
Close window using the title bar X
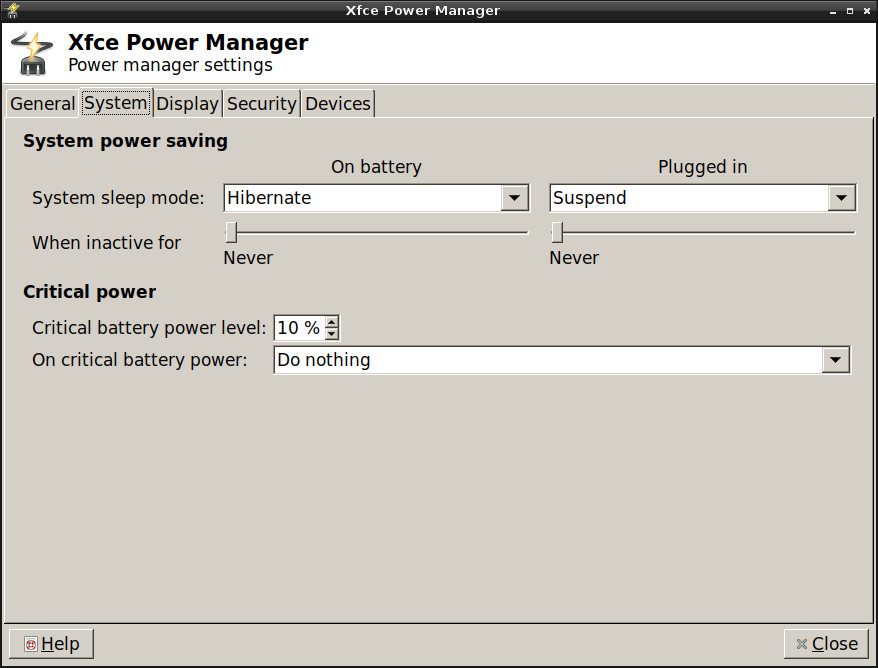[867, 11]
